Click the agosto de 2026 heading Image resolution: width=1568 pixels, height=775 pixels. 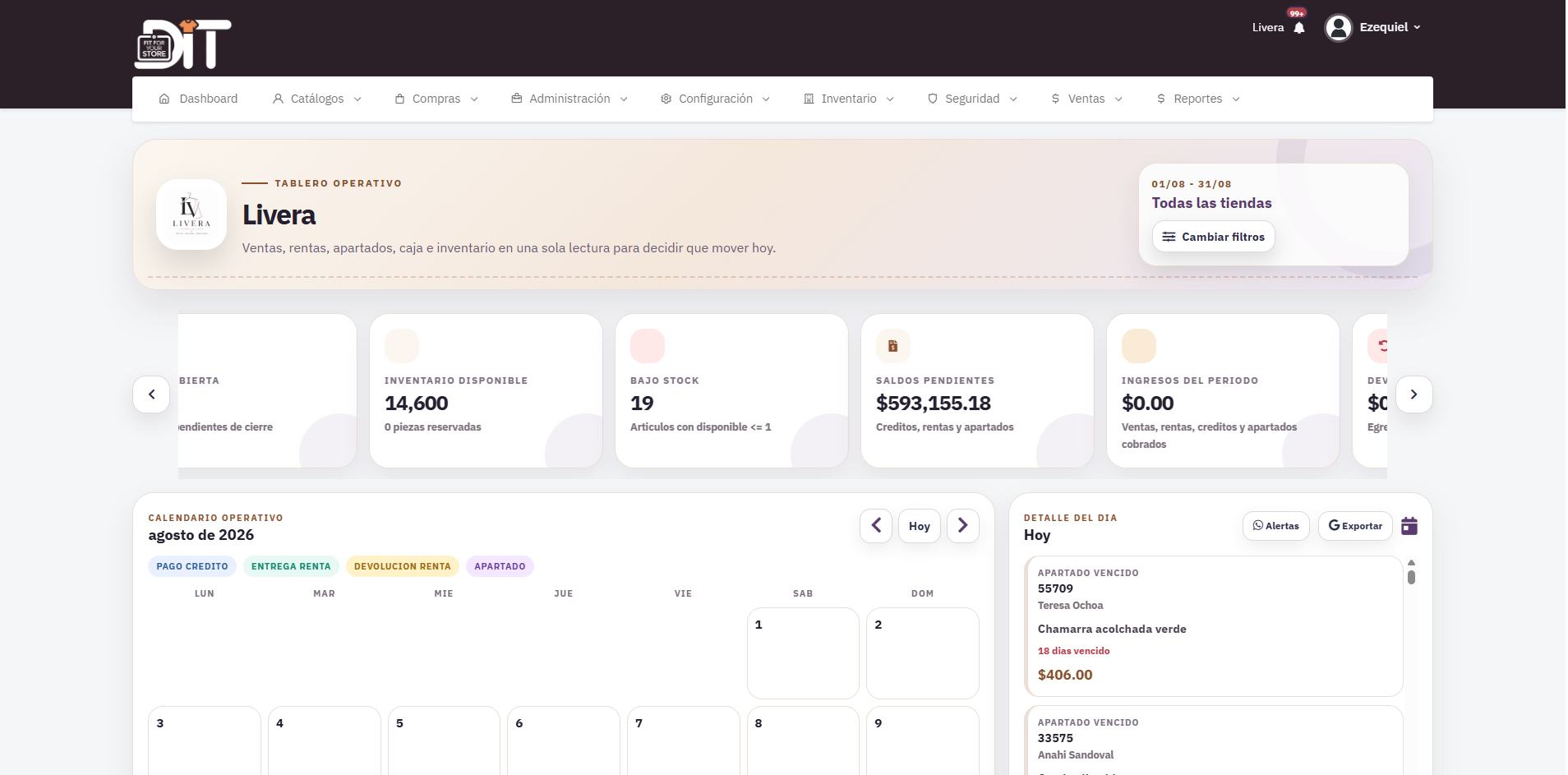(201, 535)
